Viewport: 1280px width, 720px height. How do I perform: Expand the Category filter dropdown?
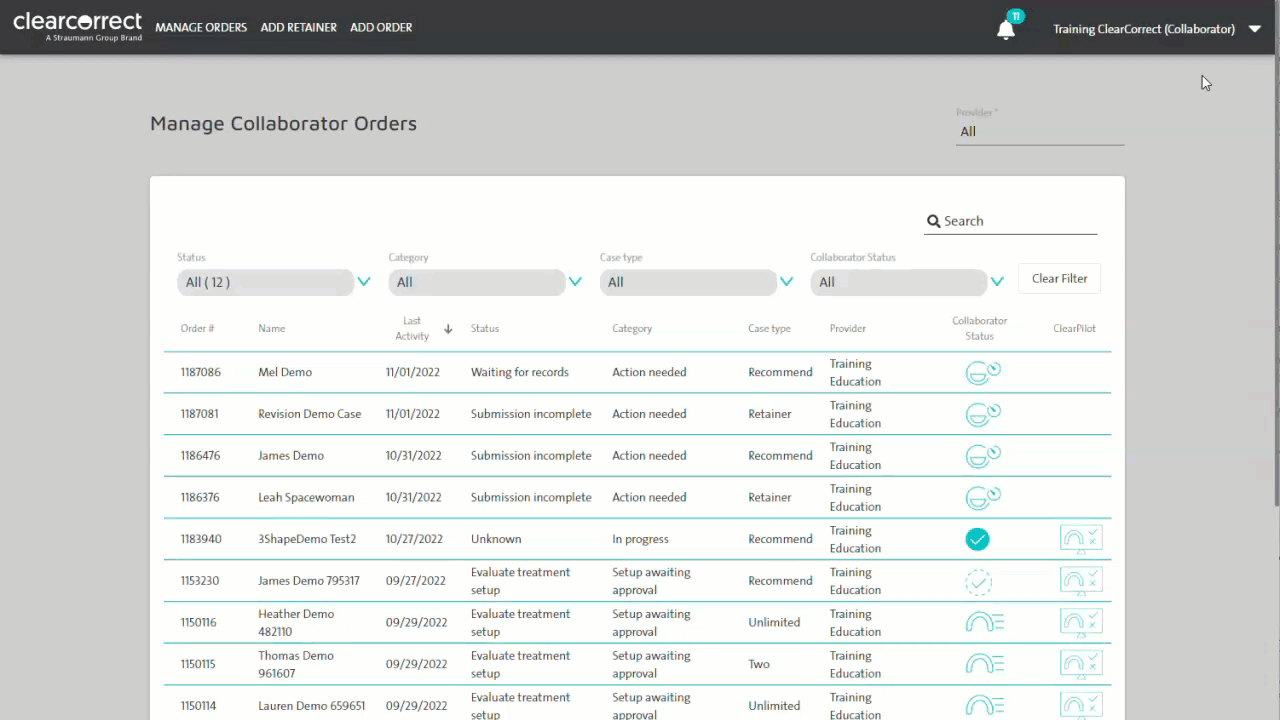(575, 282)
